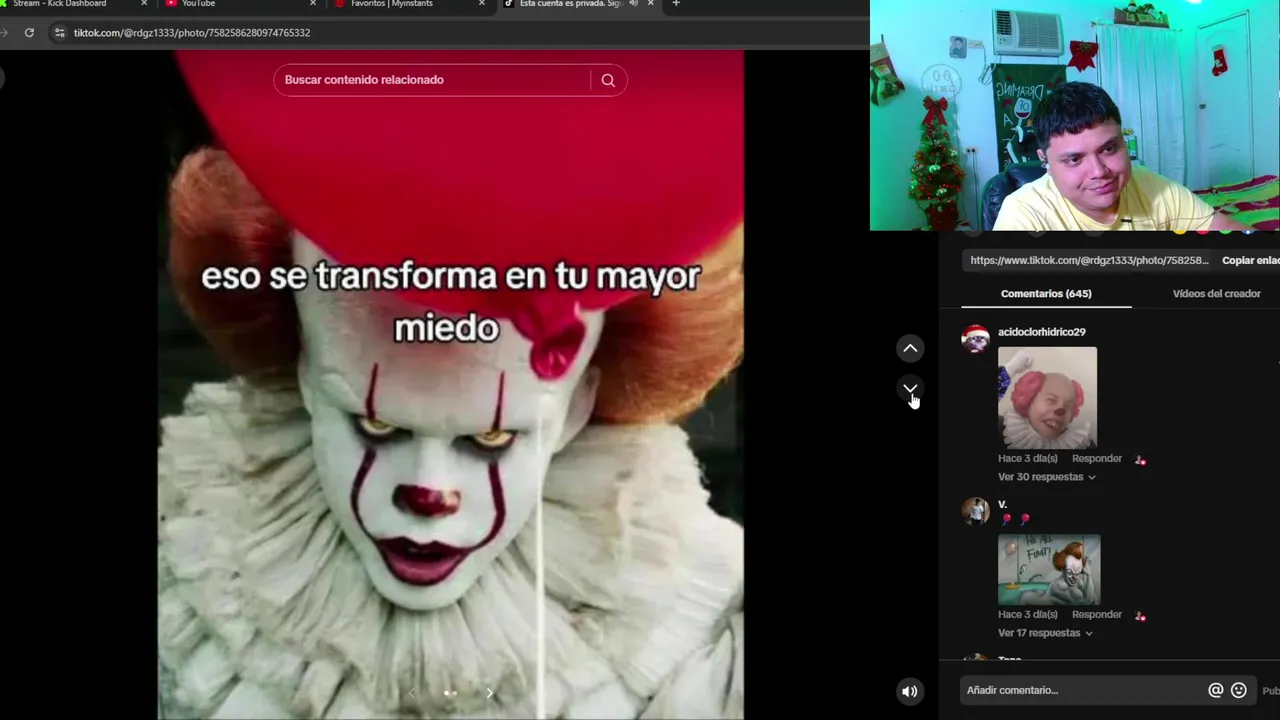
Task: Close the Myinstants tab
Action: [x=482, y=4]
